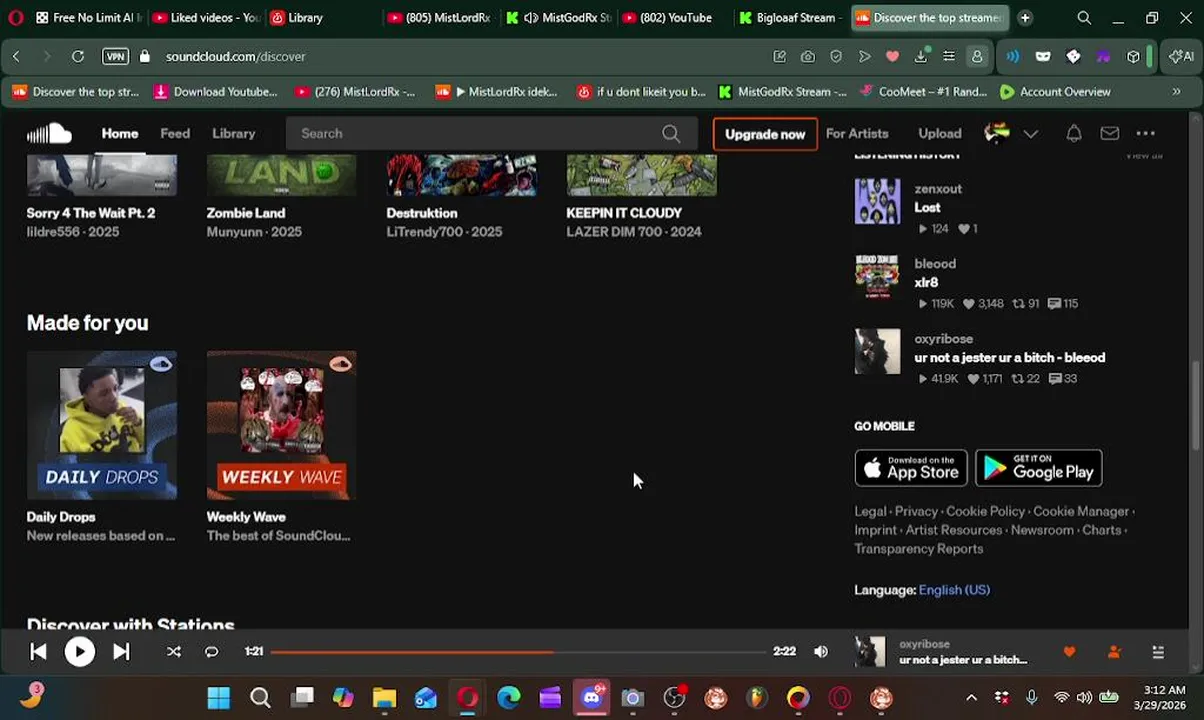Open the Zombie Land album title
This screenshot has height=720, width=1204.
click(246, 213)
